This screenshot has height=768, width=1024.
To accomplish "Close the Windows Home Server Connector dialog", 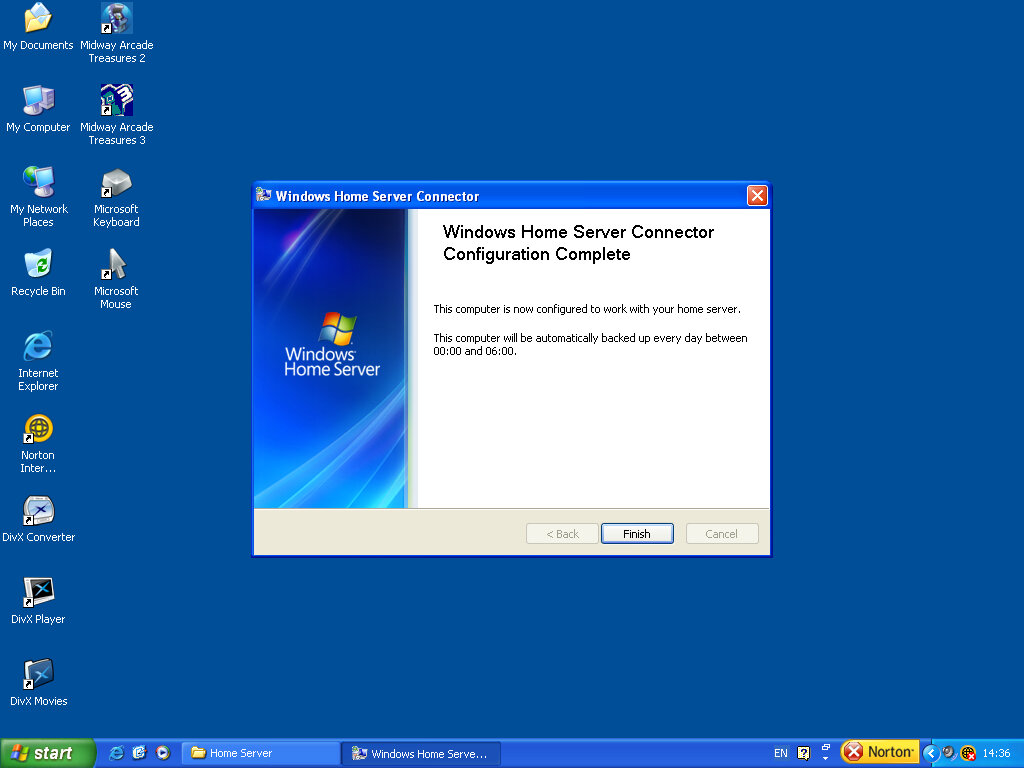I will tap(757, 196).
